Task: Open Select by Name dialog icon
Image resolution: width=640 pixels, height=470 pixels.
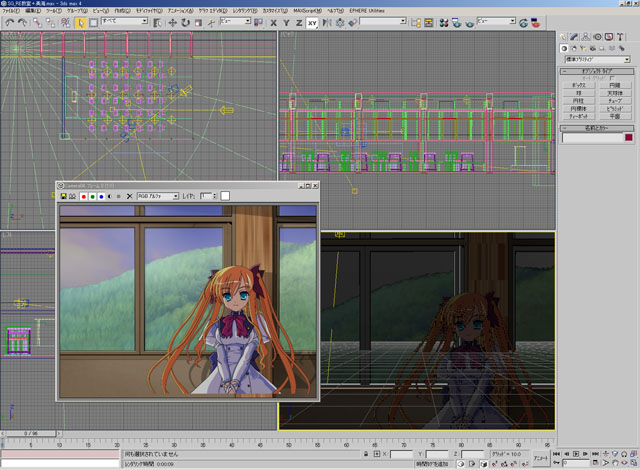Action: tap(157, 23)
